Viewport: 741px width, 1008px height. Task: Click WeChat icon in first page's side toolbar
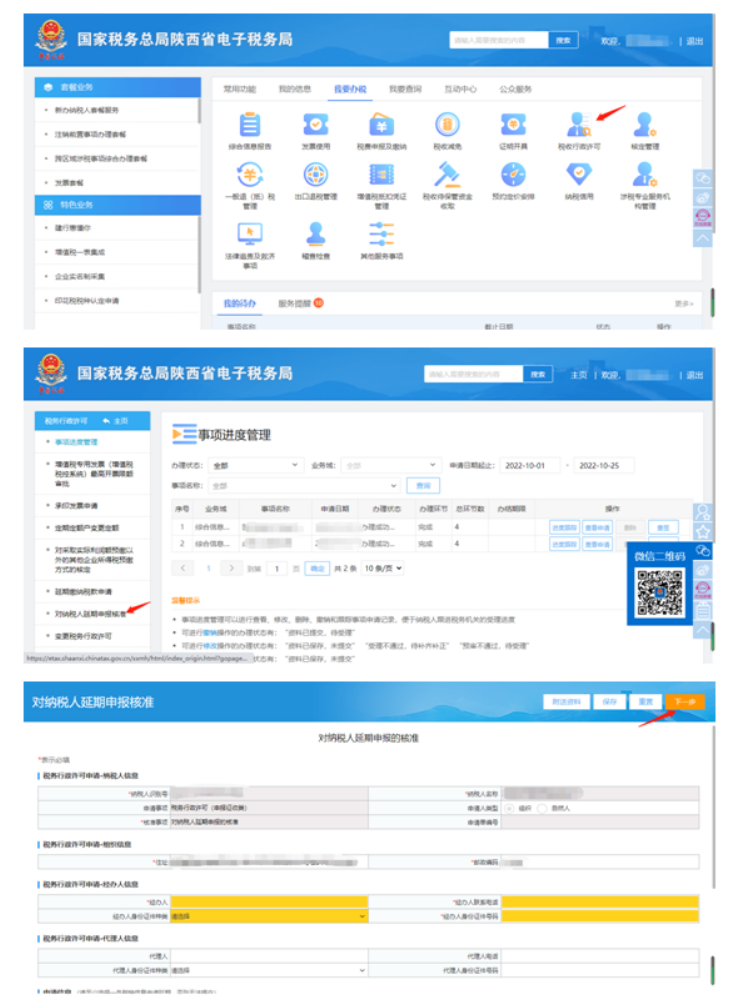702,178
